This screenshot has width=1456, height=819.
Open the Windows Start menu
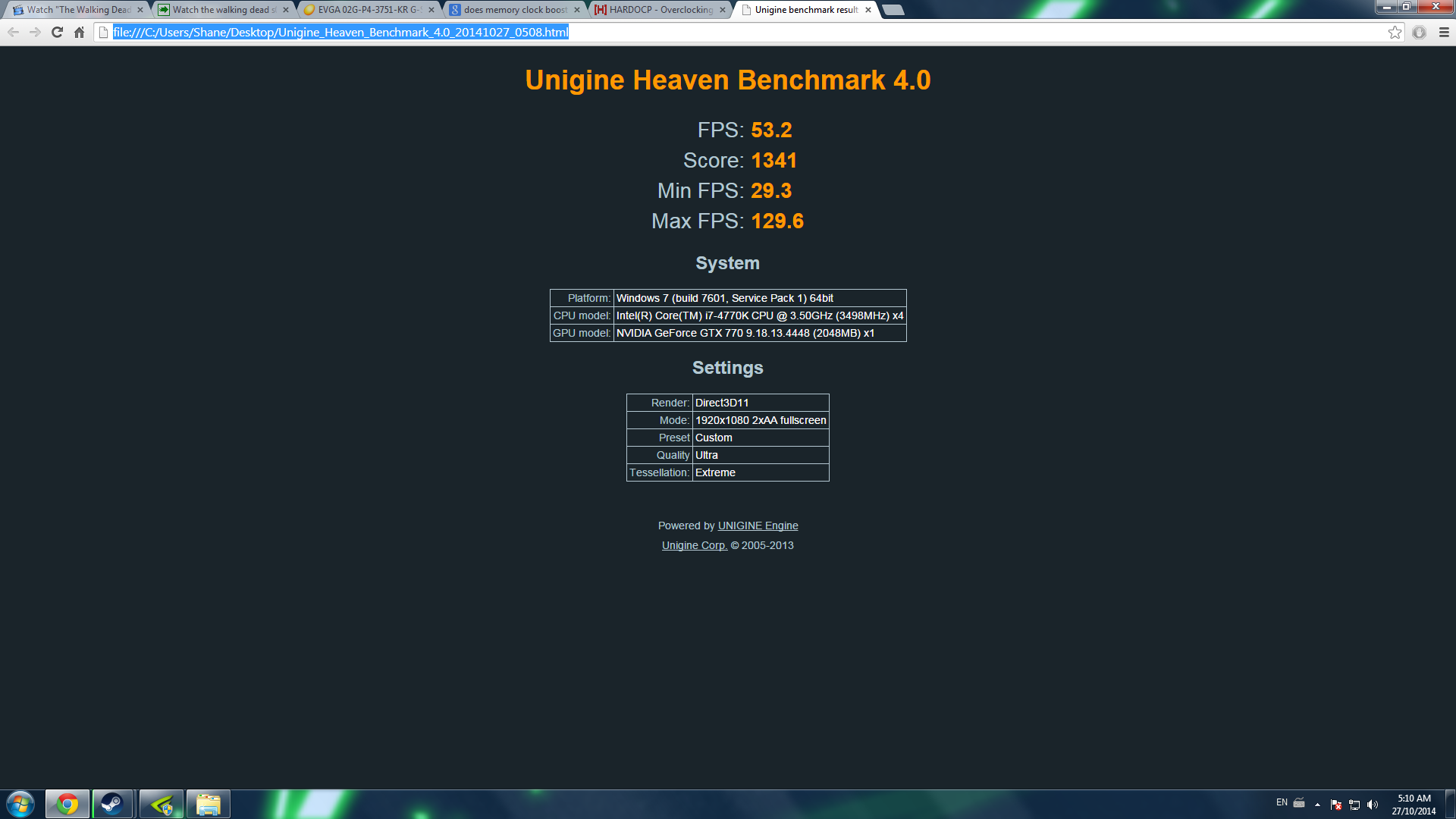point(20,804)
